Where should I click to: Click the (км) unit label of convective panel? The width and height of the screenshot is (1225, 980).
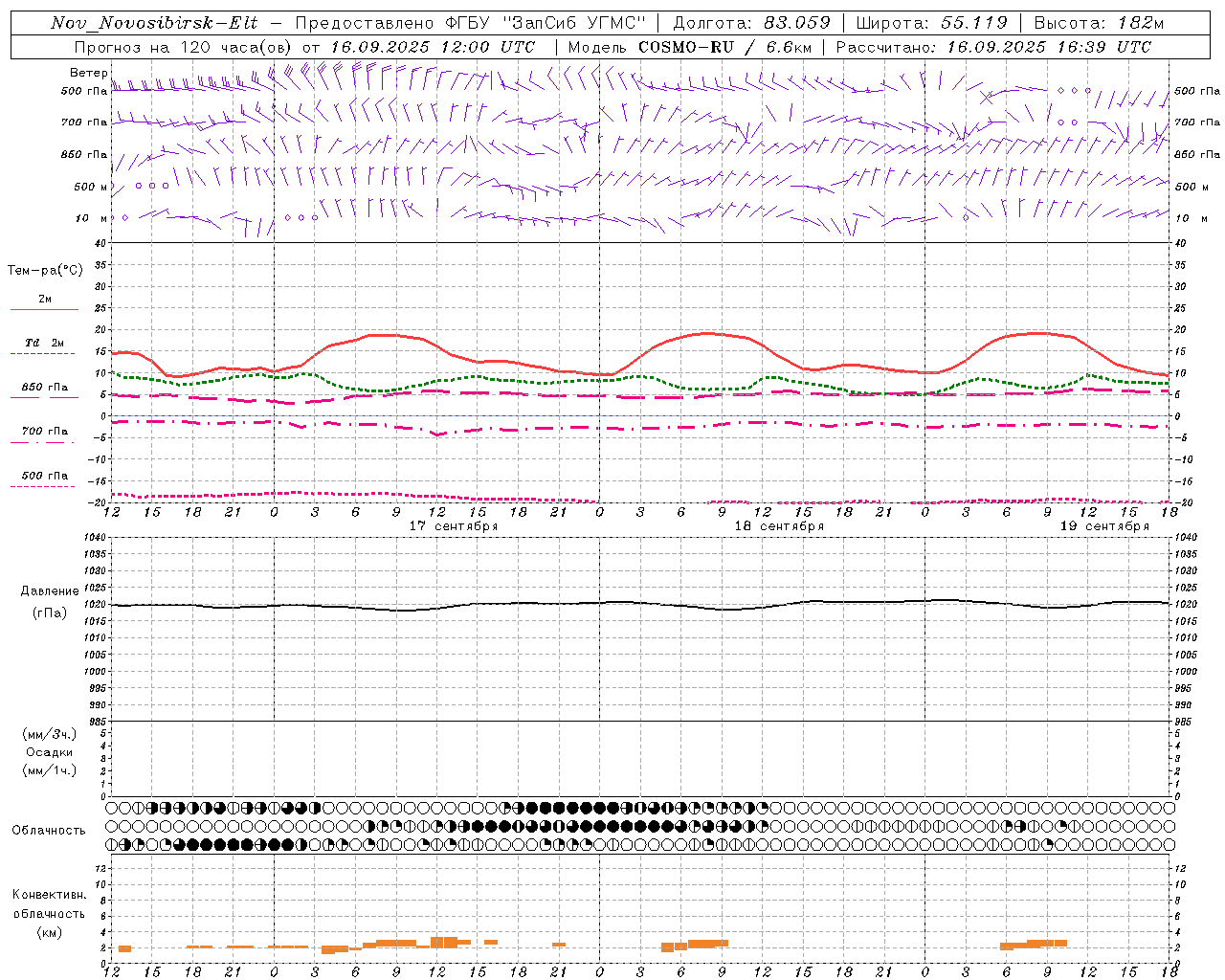click(49, 932)
